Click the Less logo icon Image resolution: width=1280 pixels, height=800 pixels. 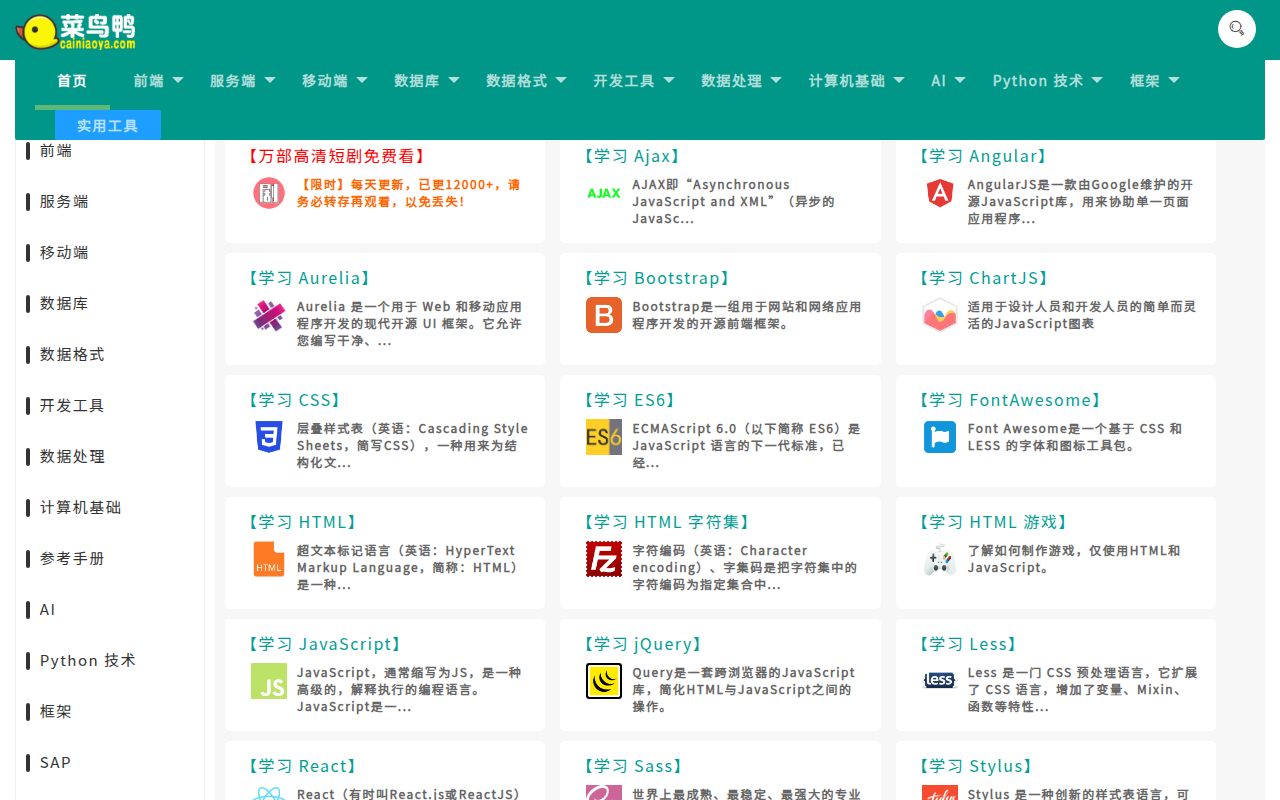click(940, 681)
